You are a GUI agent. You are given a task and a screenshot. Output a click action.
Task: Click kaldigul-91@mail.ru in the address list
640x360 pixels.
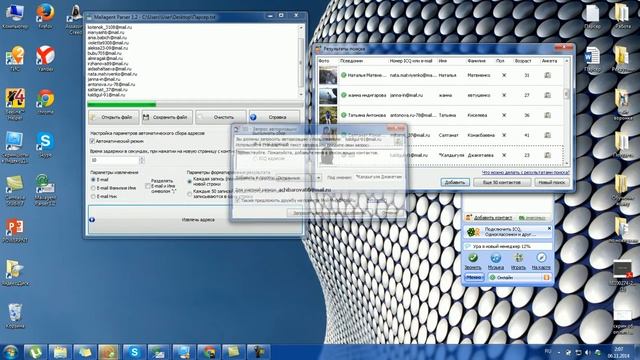coord(106,95)
